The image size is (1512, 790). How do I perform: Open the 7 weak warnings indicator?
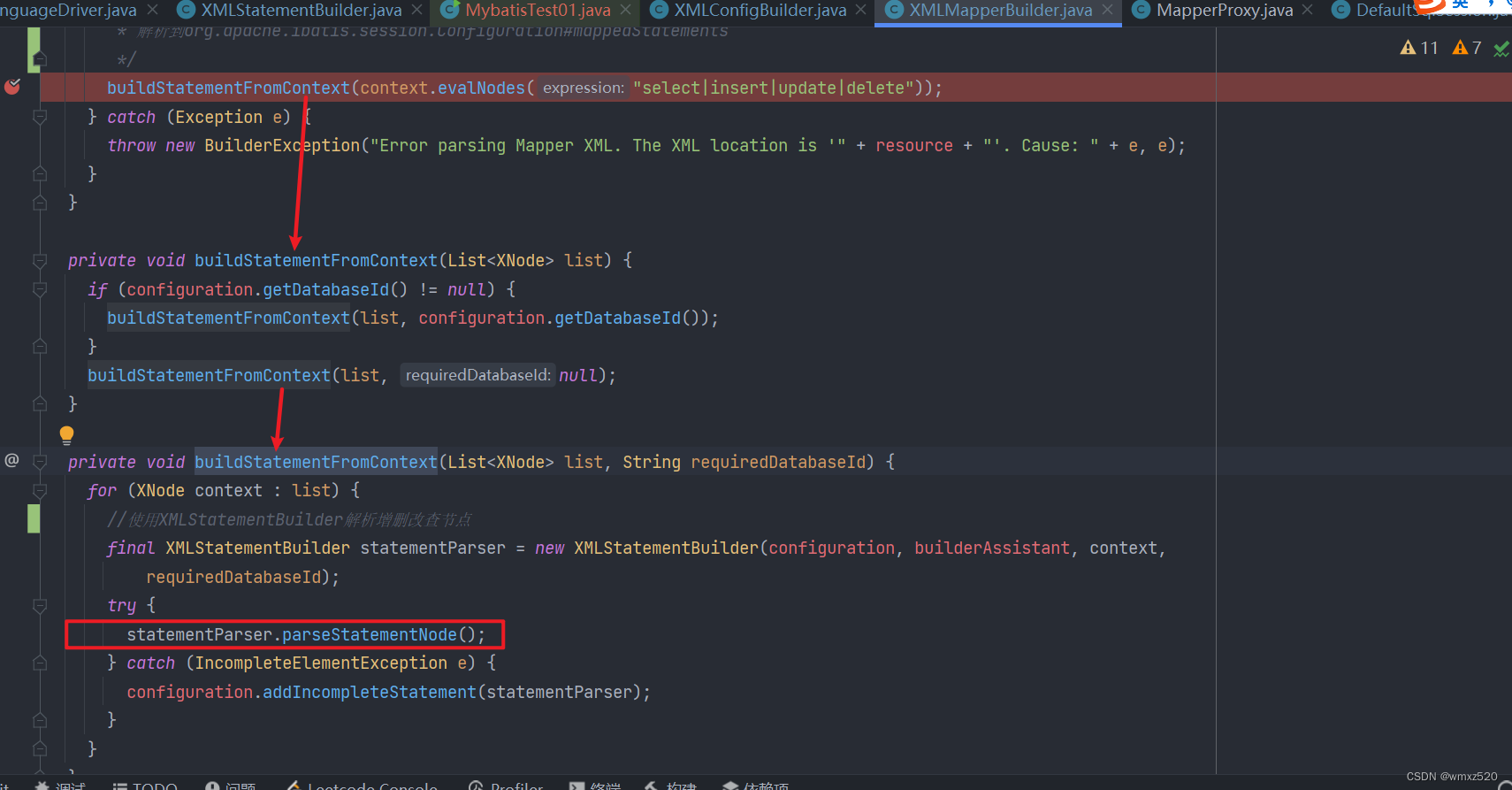(x=1467, y=48)
